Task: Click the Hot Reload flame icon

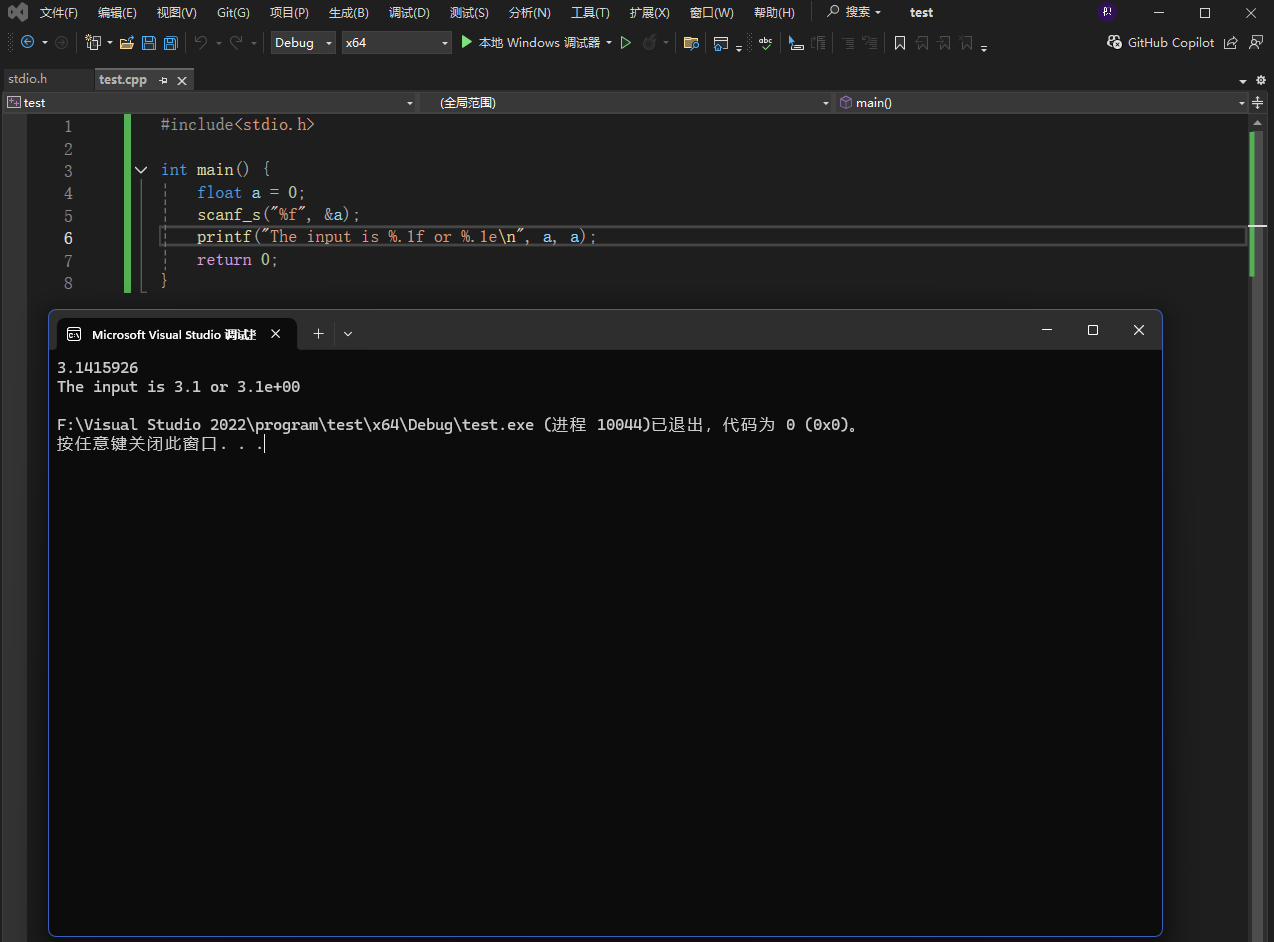Action: (x=650, y=42)
